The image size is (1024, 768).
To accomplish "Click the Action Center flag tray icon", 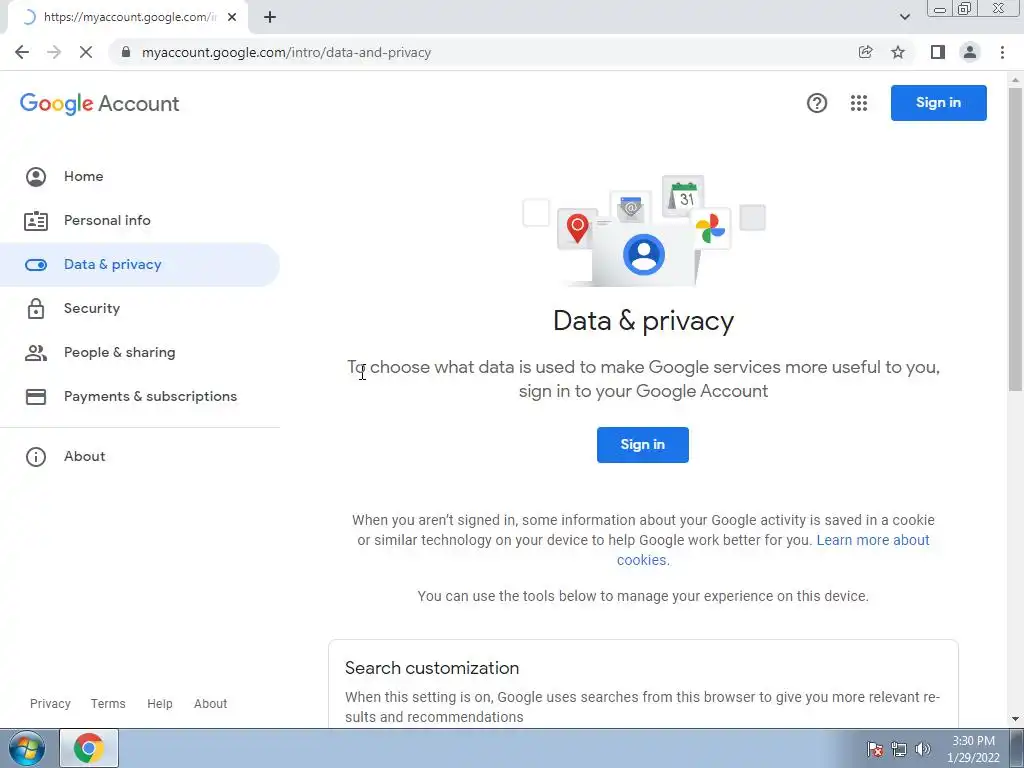I will click(x=875, y=749).
